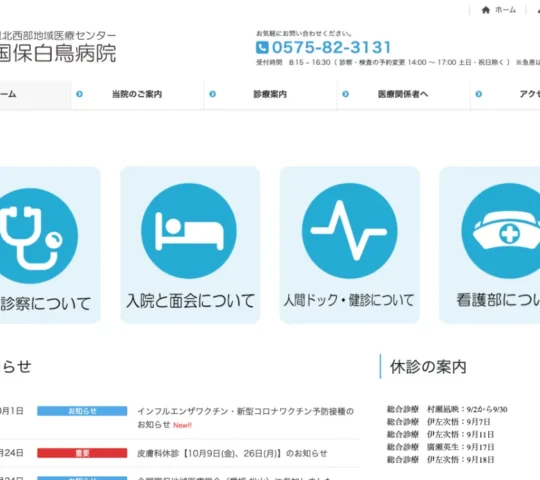The image size is (540, 480).
Task: Open the インフルエンザワクチン vaccination notice
Action: coord(245,418)
